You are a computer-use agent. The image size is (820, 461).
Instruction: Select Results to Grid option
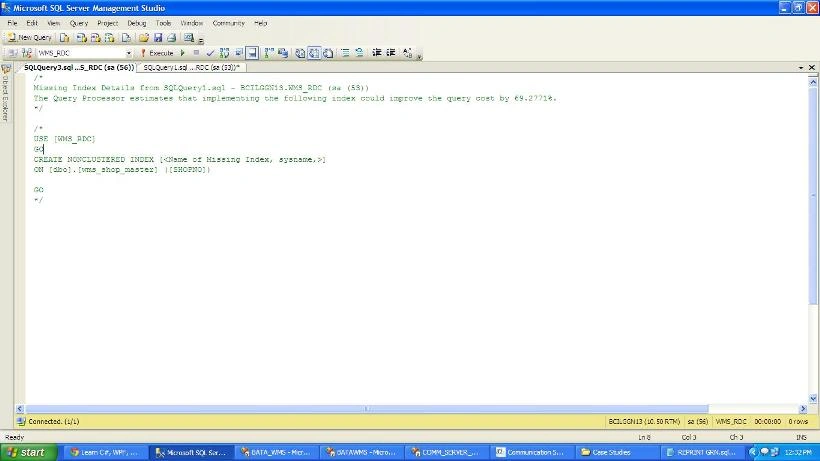(x=314, y=53)
